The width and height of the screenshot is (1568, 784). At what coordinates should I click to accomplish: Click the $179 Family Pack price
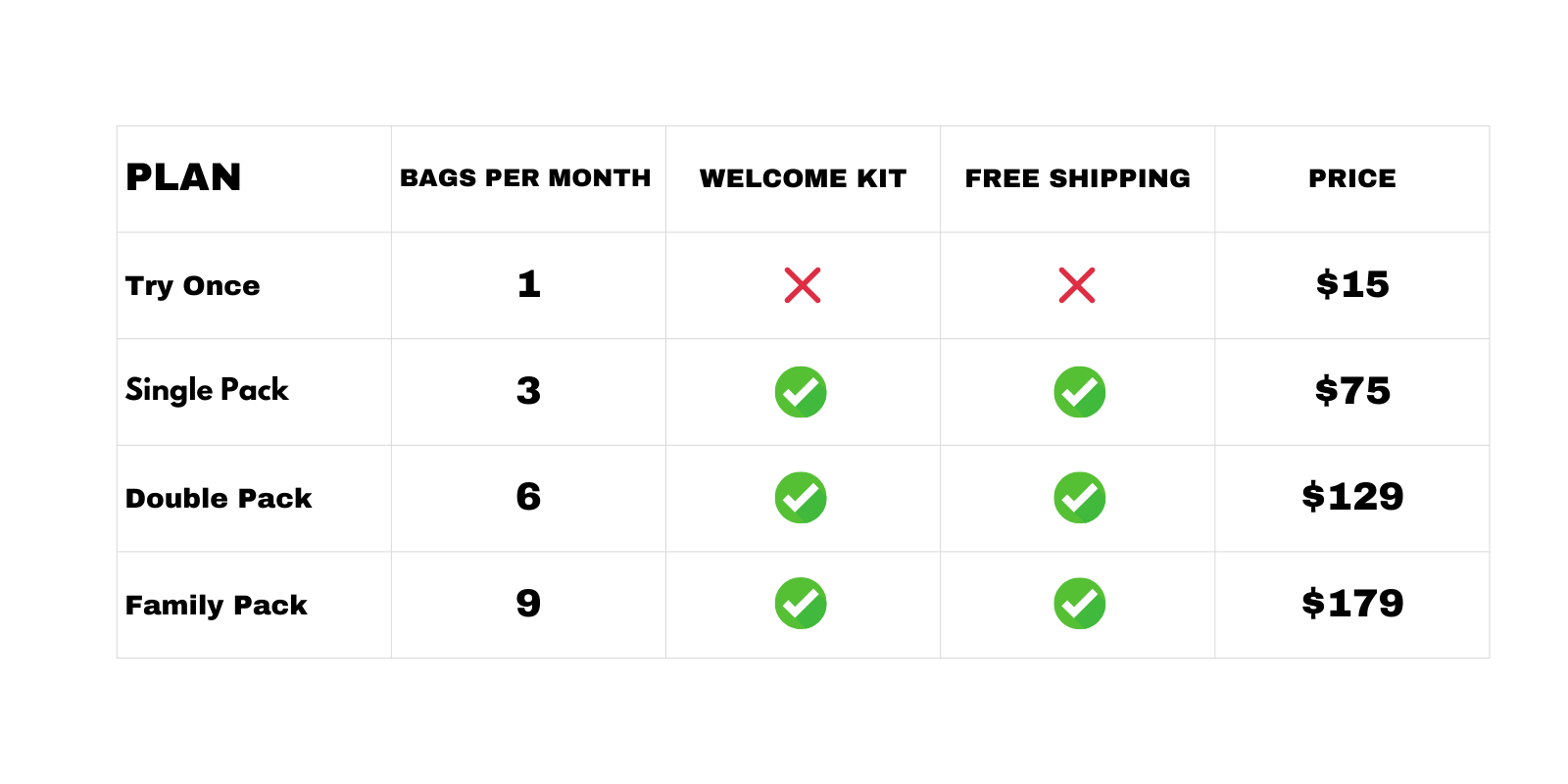(x=1352, y=604)
